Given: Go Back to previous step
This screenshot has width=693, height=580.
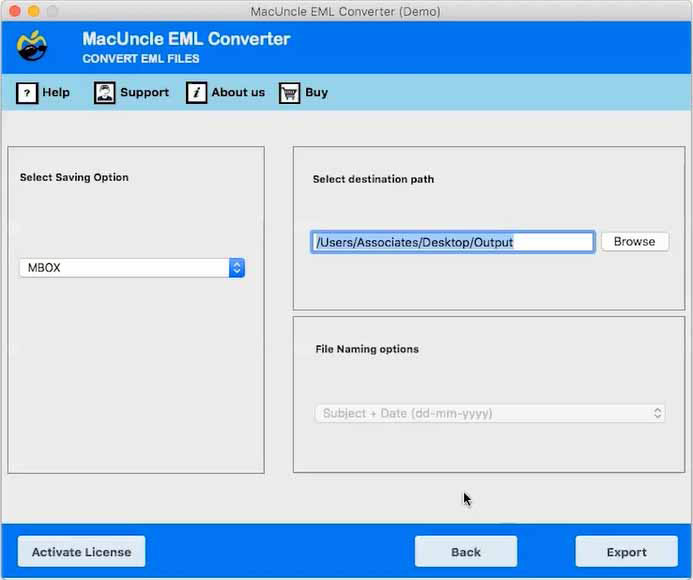Looking at the screenshot, I should pyautogui.click(x=466, y=552).
